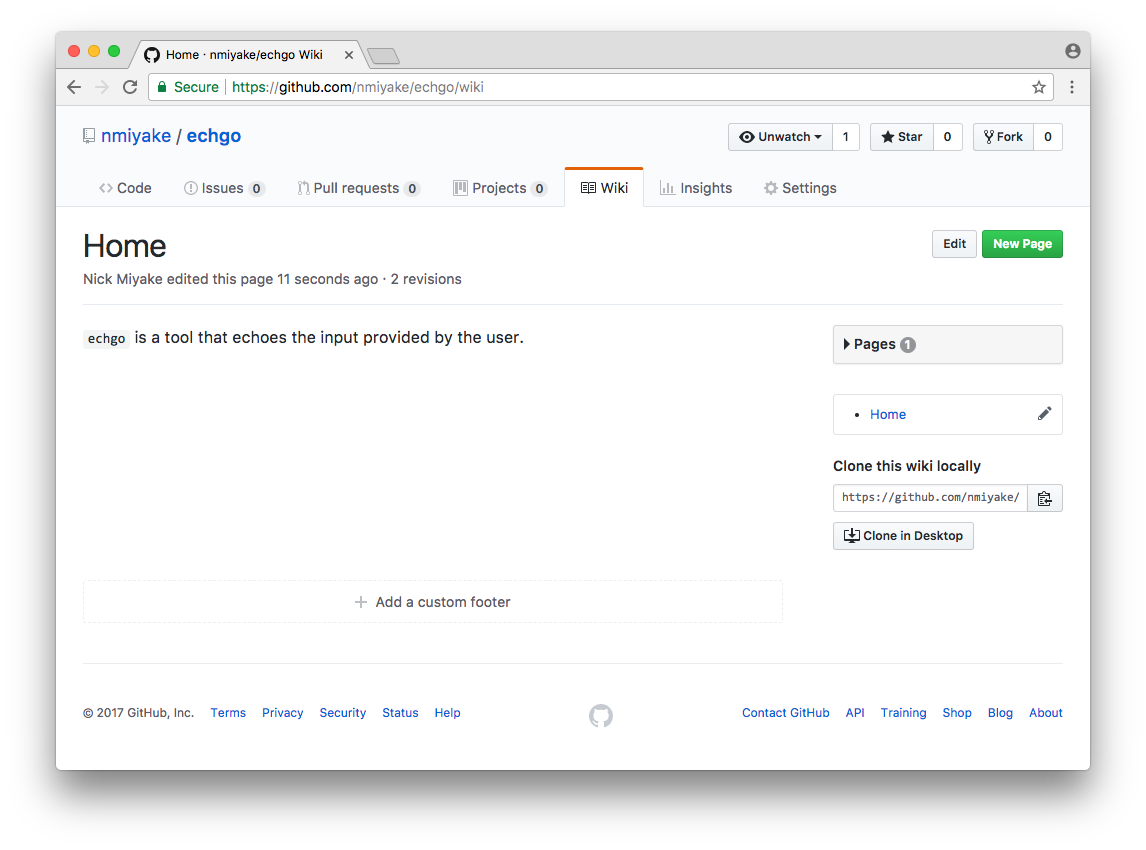
Task: Click the stargazers count next to Star
Action: [947, 137]
